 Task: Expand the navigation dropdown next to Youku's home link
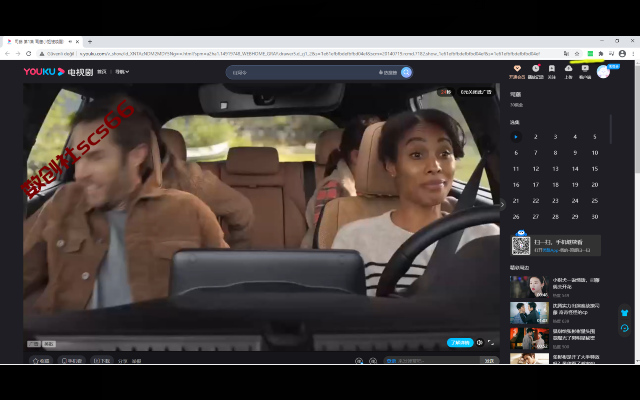pos(122,72)
